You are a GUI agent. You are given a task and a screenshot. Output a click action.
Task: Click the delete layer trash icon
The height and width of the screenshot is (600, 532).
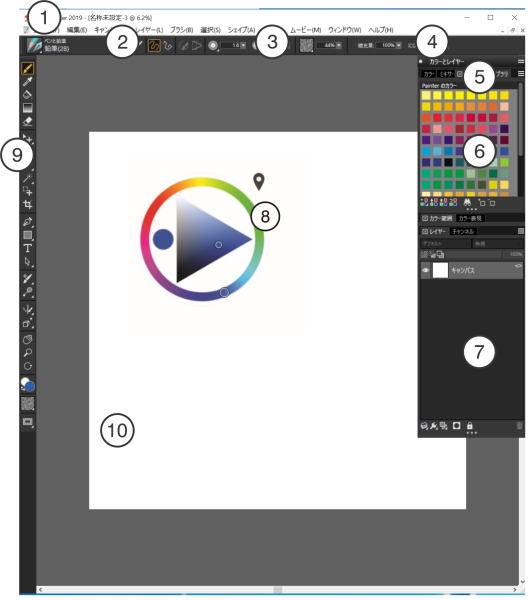tap(519, 426)
